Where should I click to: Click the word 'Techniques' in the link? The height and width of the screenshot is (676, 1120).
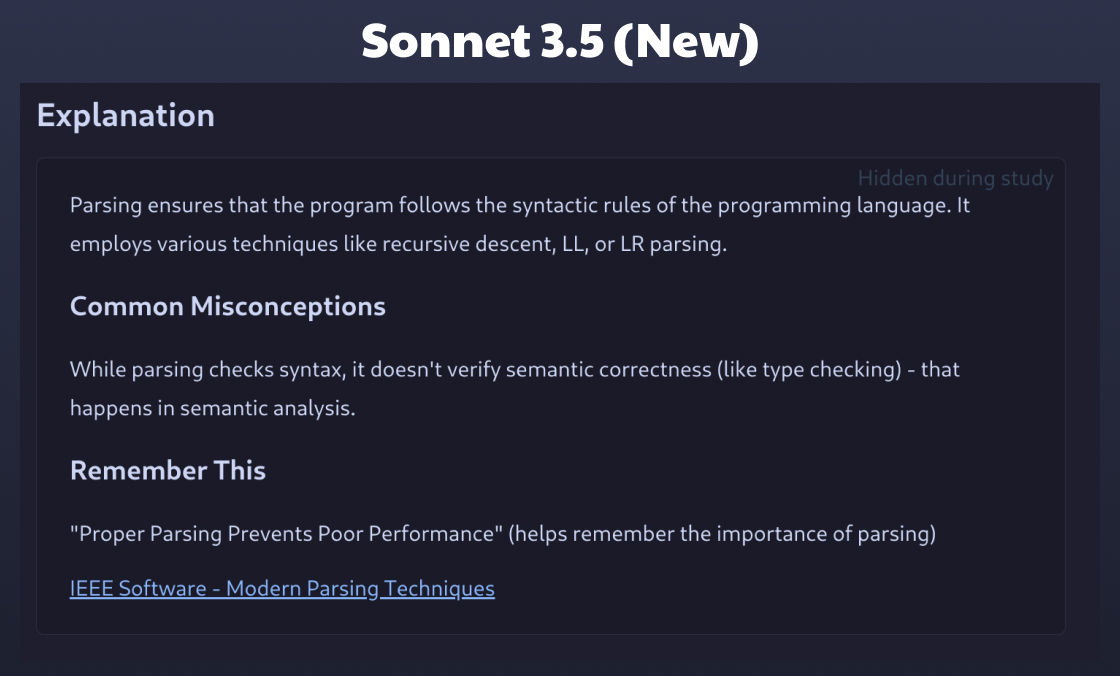[x=439, y=588]
